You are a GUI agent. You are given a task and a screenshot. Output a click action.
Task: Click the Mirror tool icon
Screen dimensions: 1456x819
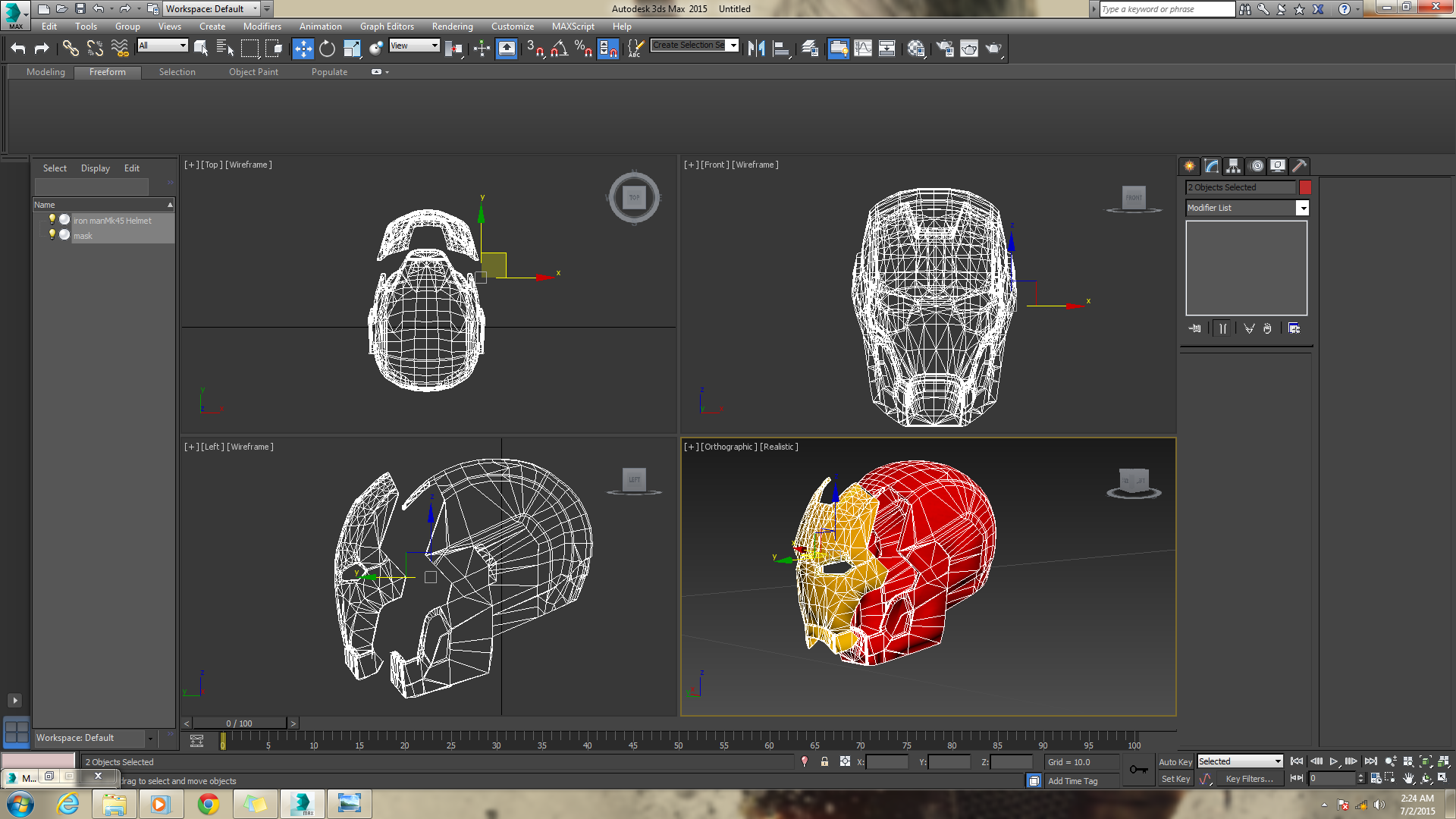[x=756, y=49]
